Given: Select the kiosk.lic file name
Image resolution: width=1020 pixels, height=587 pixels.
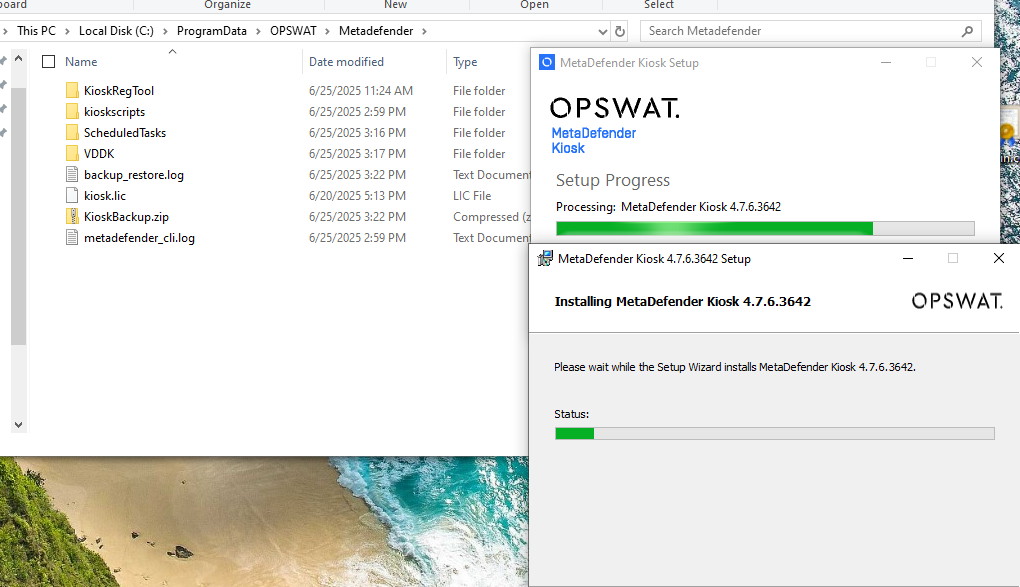Looking at the screenshot, I should pyautogui.click(x=105, y=195).
